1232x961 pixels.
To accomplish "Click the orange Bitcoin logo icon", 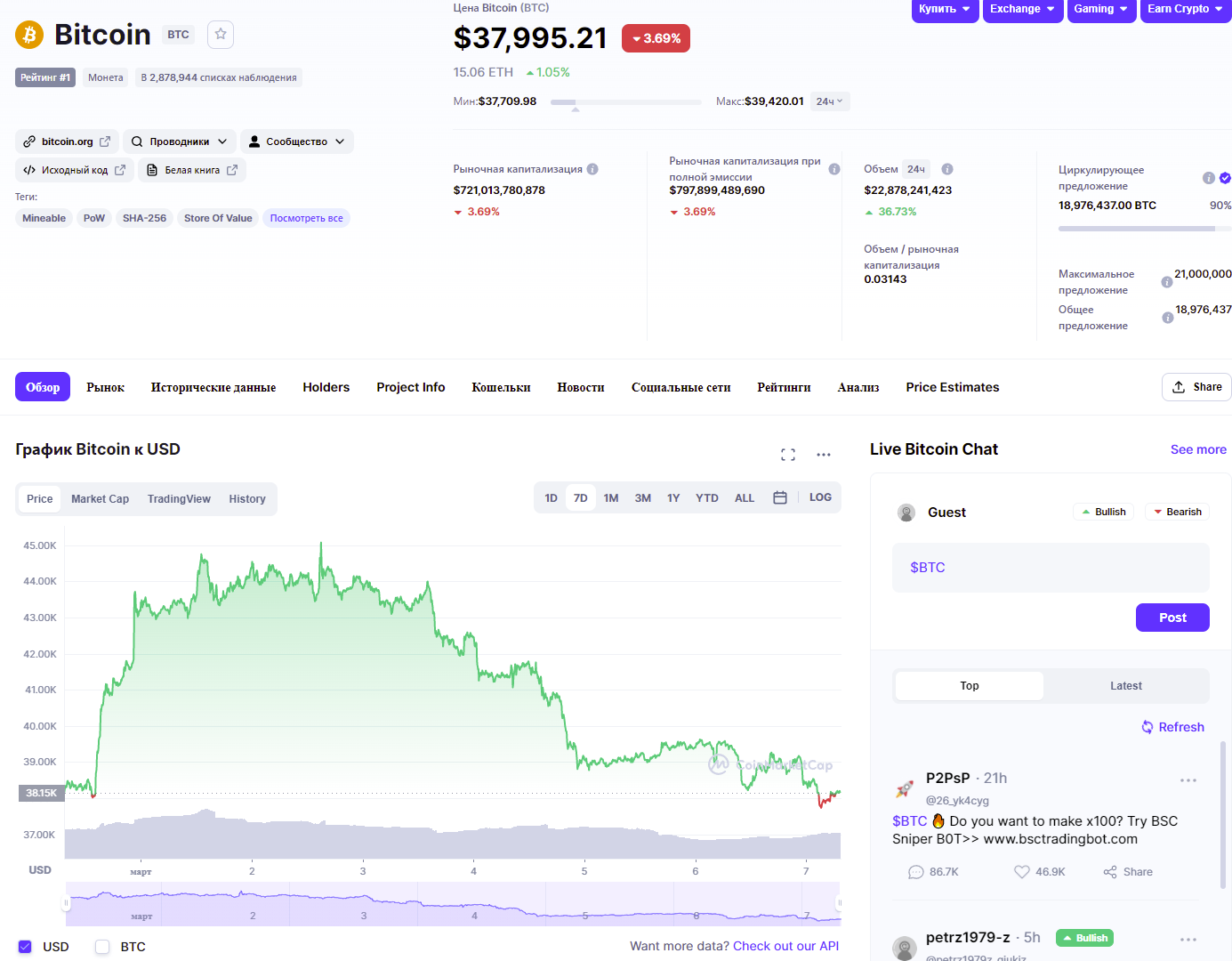I will tap(29, 35).
